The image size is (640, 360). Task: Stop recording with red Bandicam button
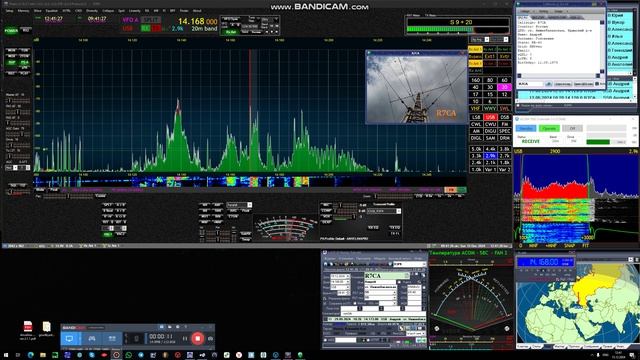click(x=198, y=338)
